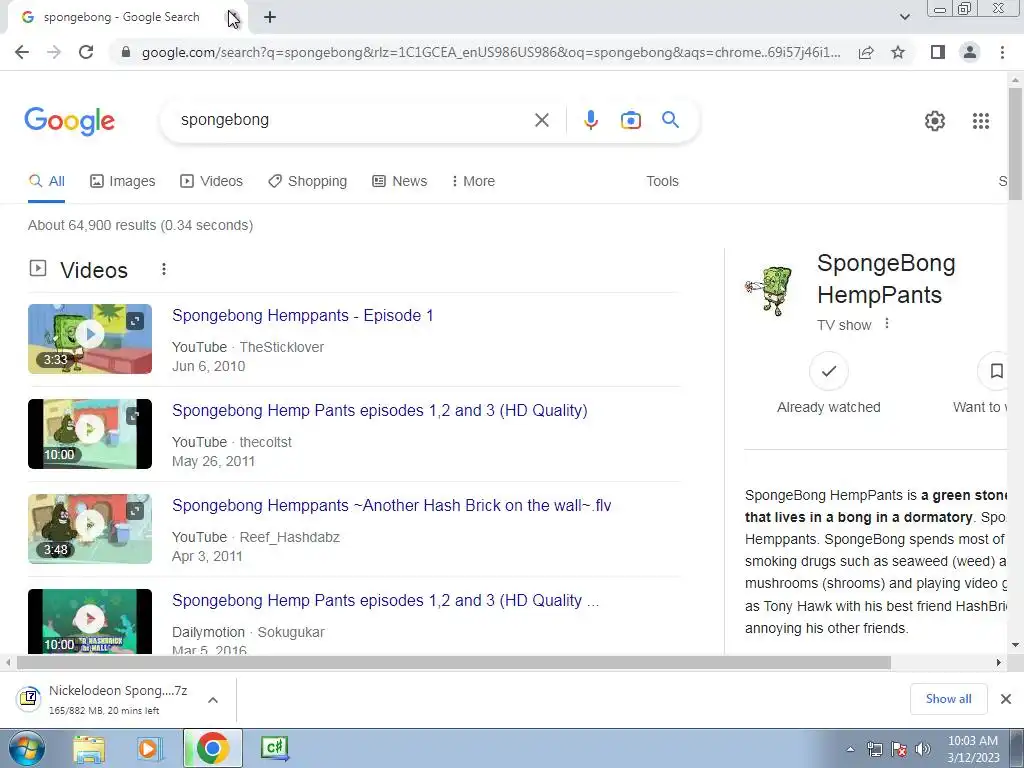Open Chrome side panel
Image resolution: width=1024 pixels, height=768 pixels.
pyautogui.click(x=938, y=52)
